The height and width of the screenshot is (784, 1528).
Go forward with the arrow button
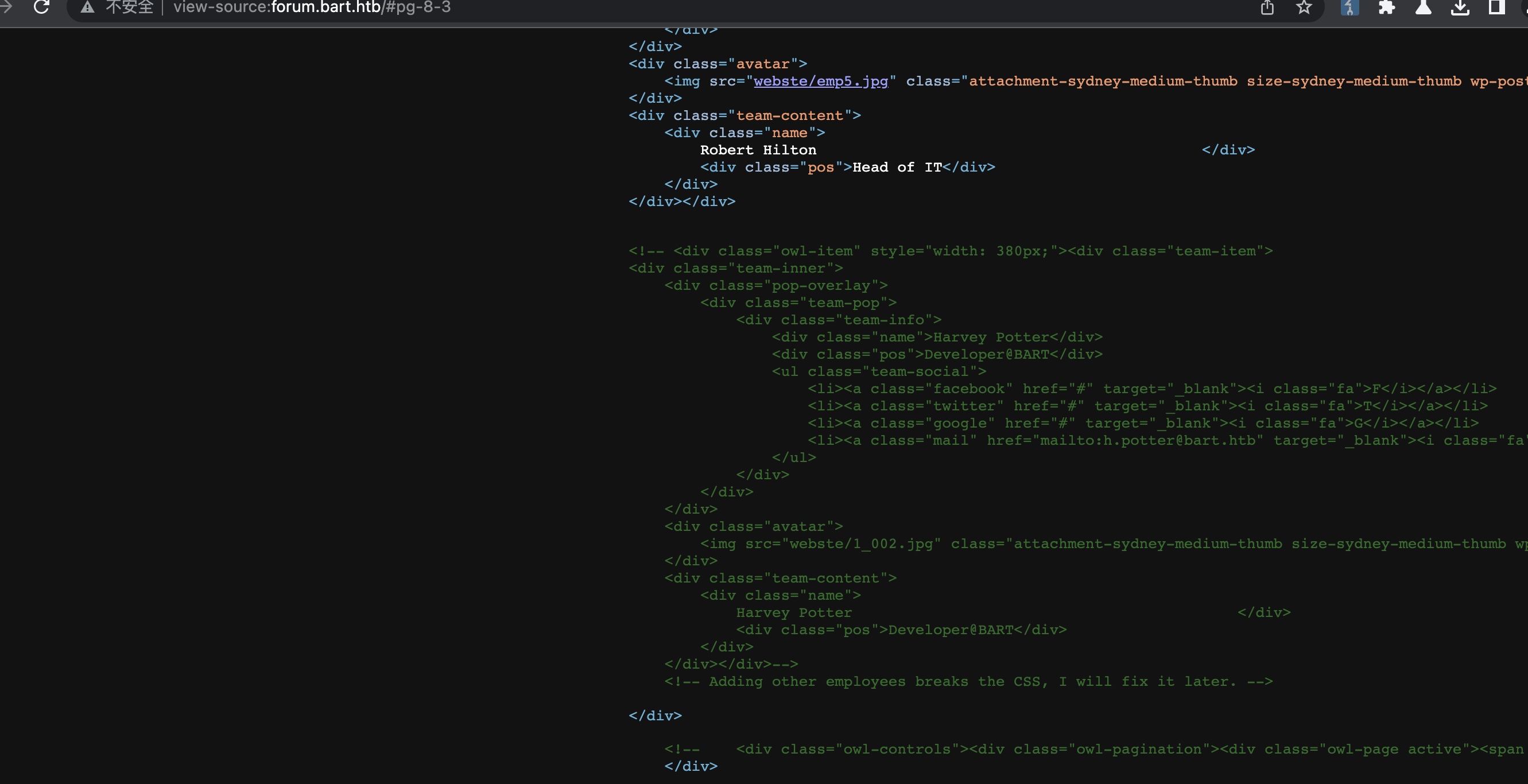pyautogui.click(x=6, y=7)
